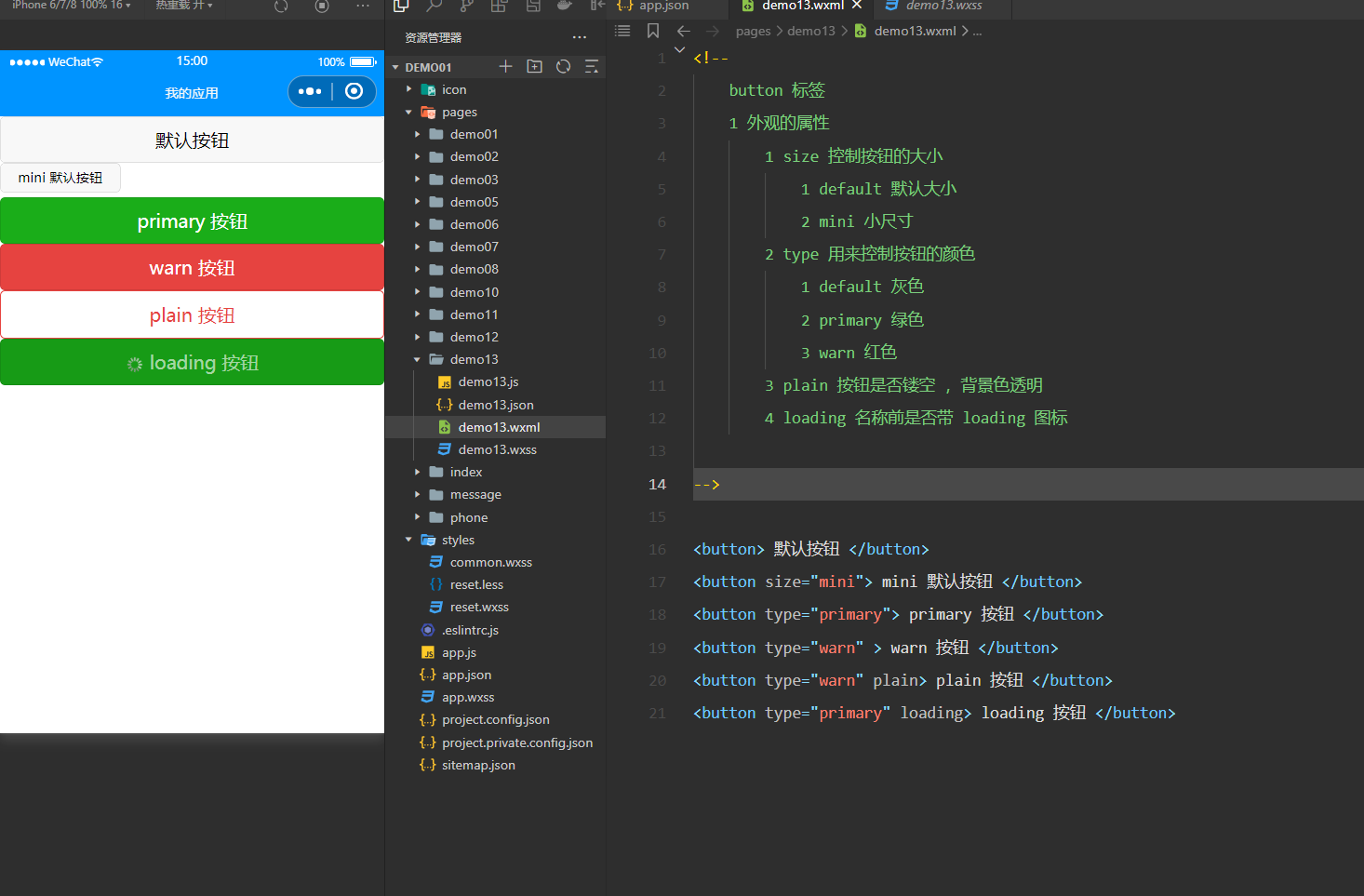This screenshot has width=1364, height=896.
Task: Open demo13.json in the explorer
Action: [x=495, y=405]
